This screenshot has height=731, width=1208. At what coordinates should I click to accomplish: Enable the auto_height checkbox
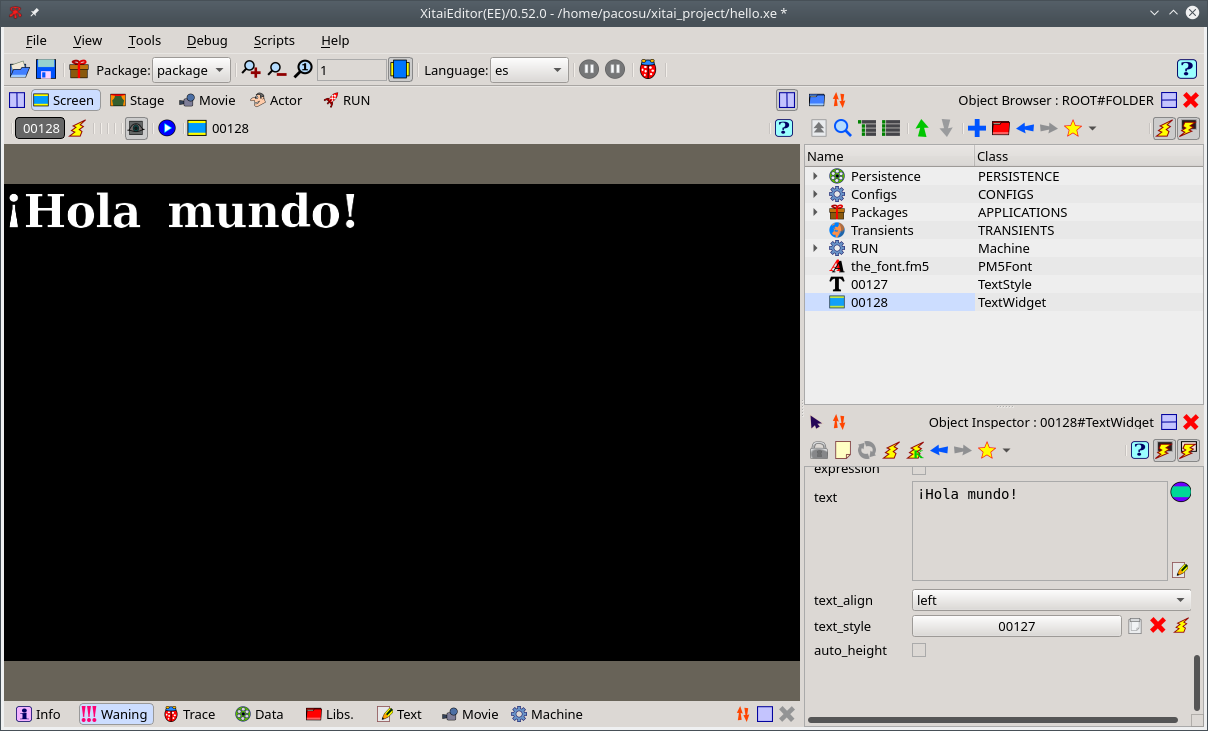(919, 650)
